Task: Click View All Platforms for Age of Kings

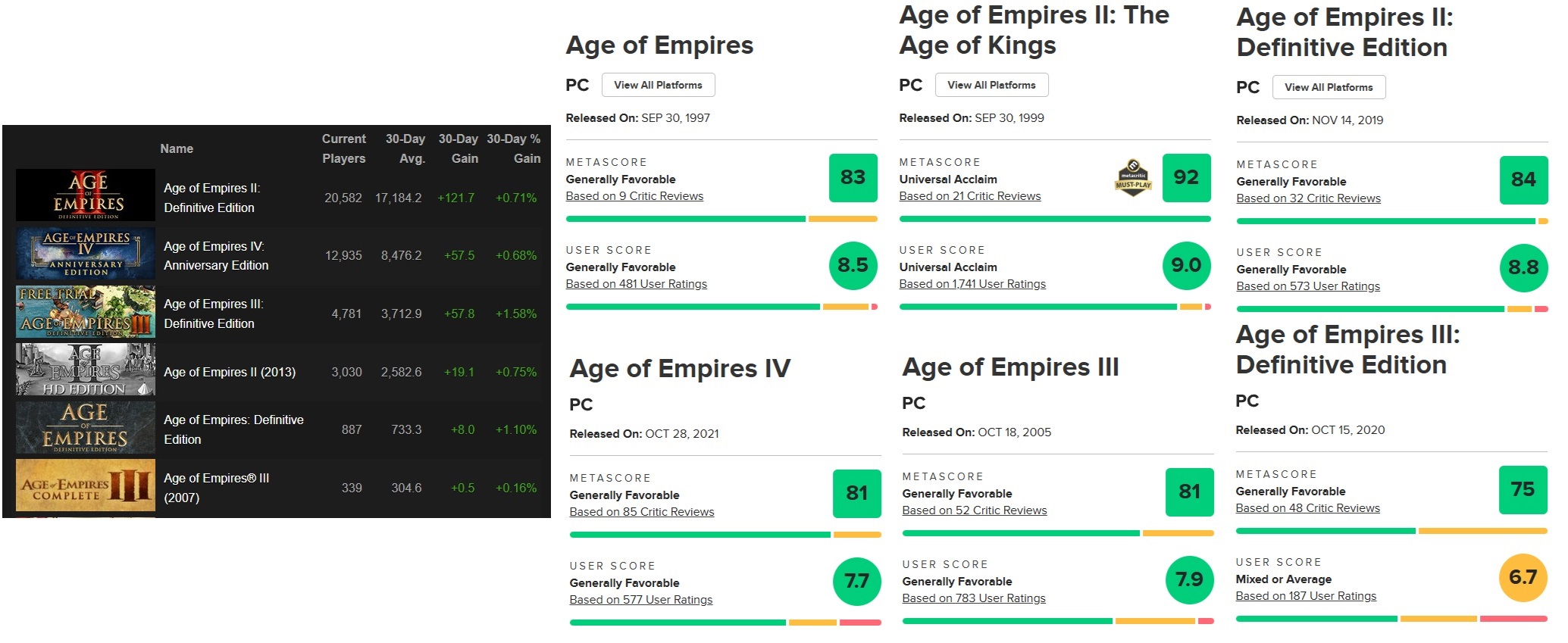Action: click(x=991, y=86)
